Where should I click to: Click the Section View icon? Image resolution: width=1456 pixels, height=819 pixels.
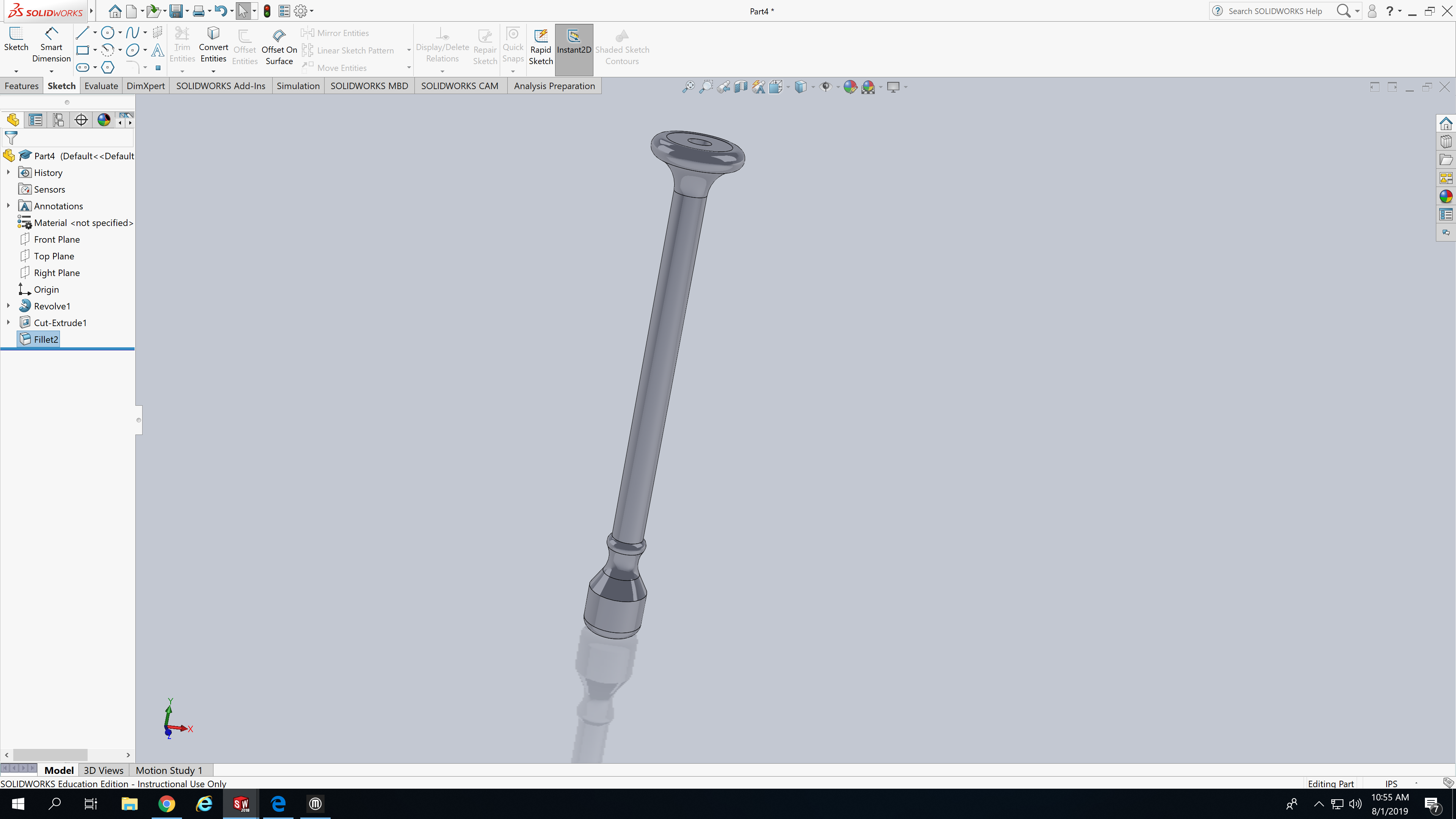(x=741, y=87)
